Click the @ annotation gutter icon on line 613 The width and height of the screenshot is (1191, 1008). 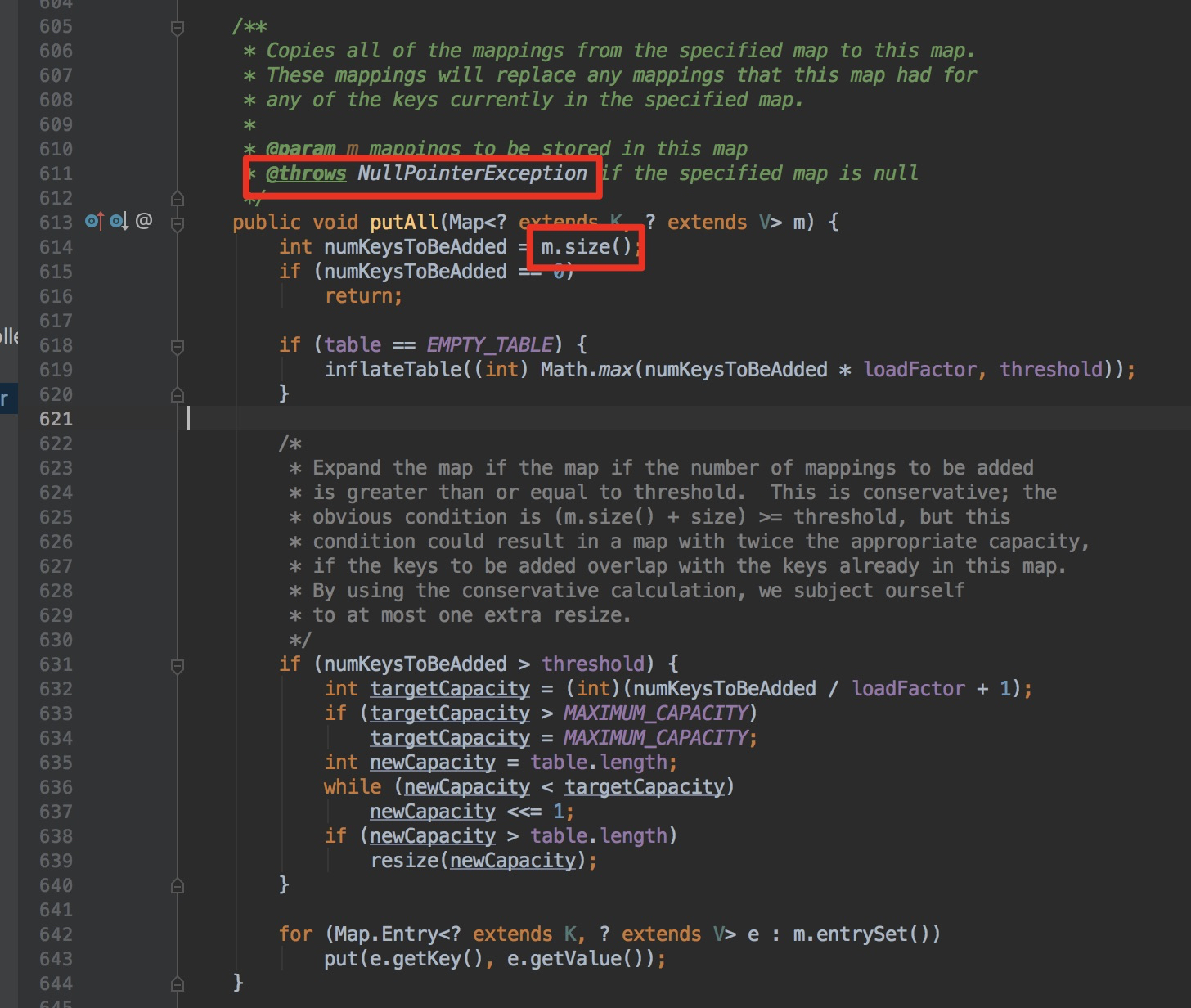coord(144,221)
